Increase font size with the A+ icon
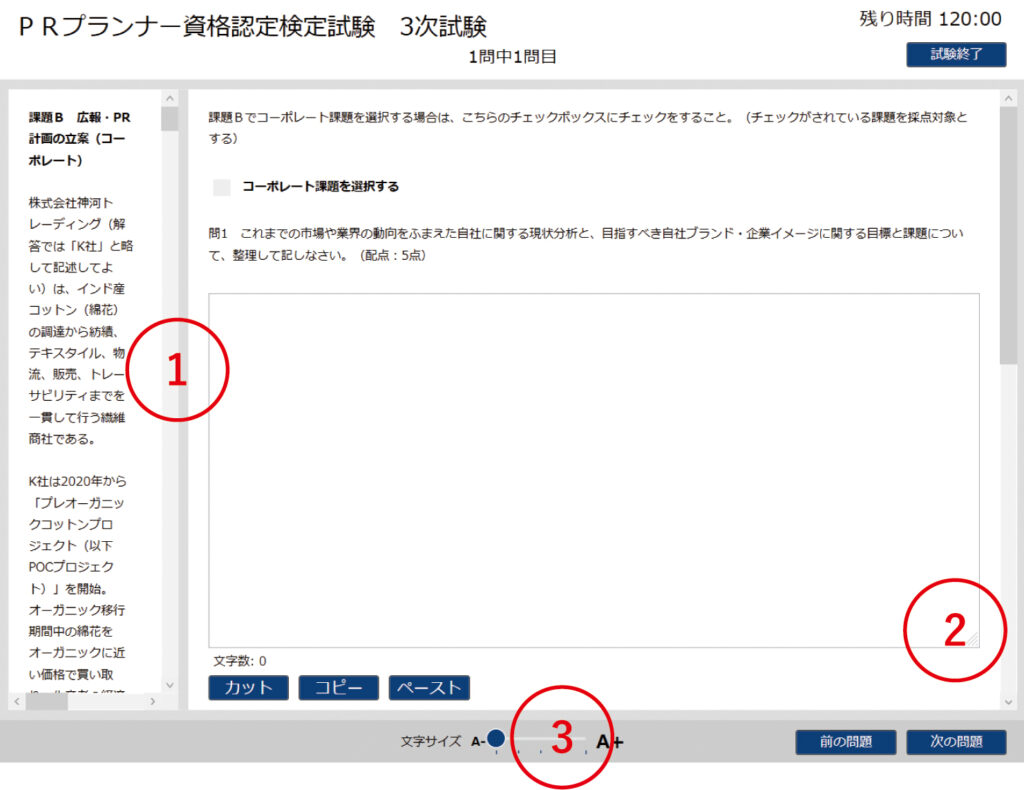Screen dimensions: 1024x790 click(x=610, y=742)
